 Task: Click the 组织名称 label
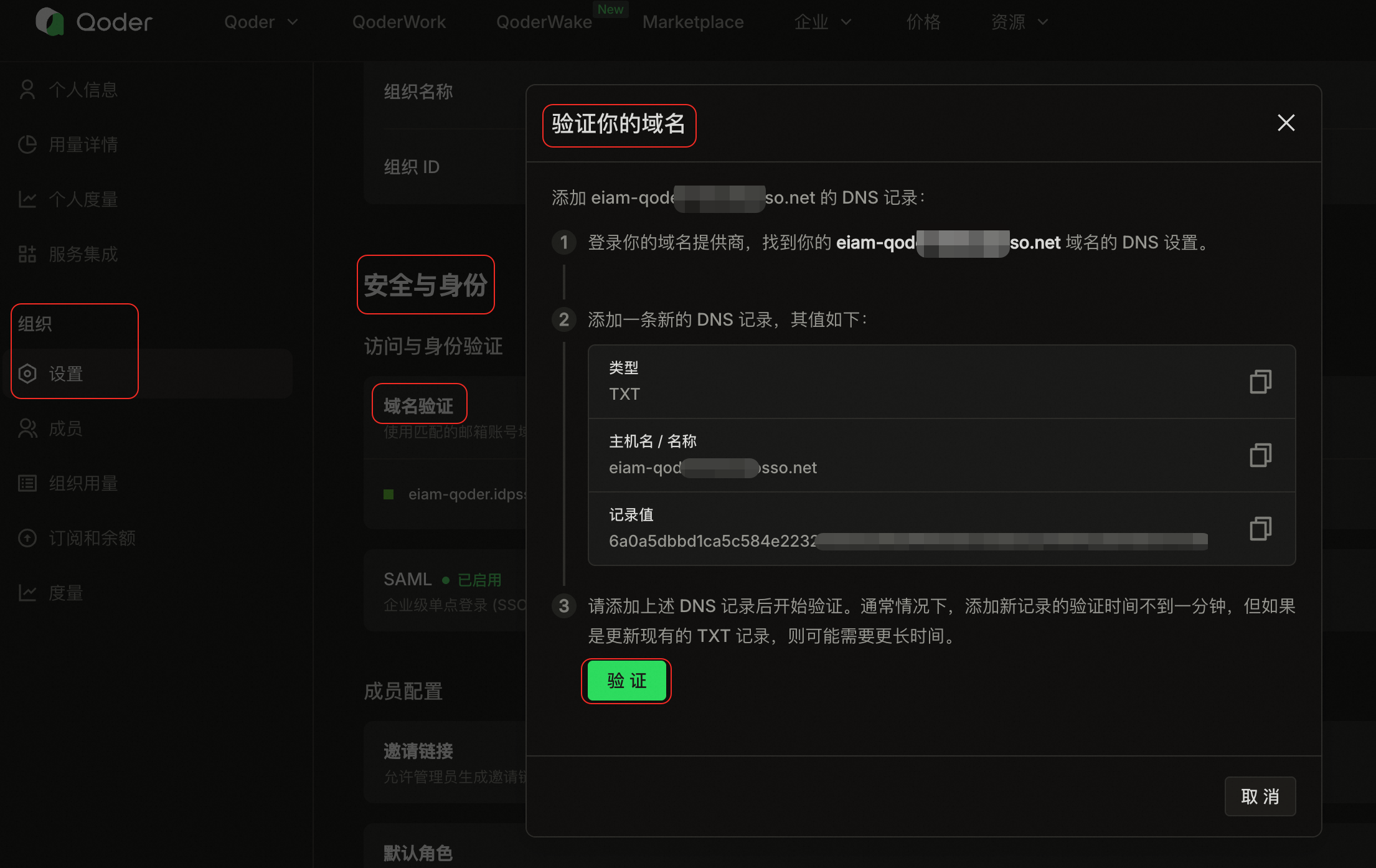pyautogui.click(x=418, y=92)
